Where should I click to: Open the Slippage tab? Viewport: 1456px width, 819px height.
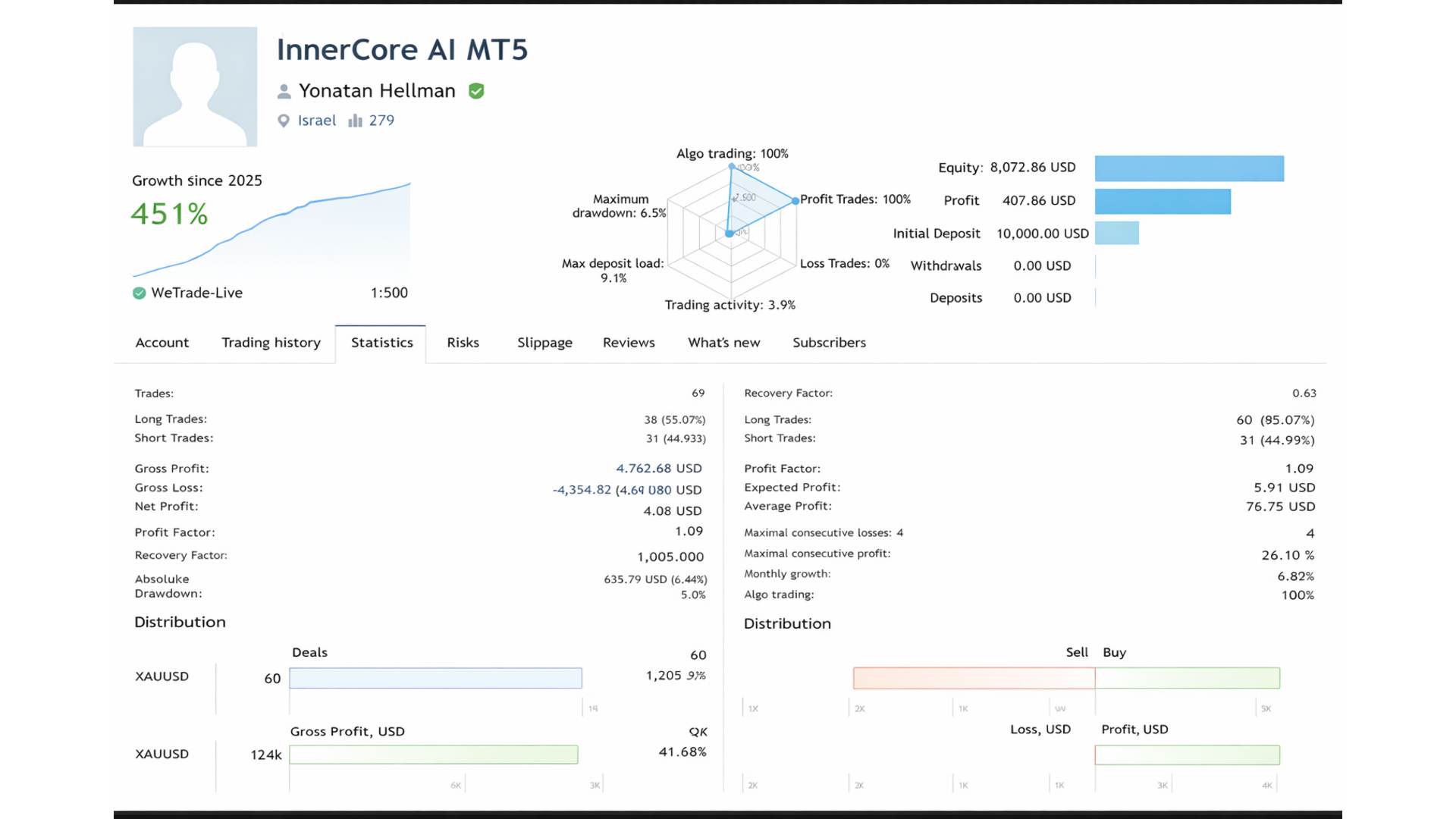[544, 343]
